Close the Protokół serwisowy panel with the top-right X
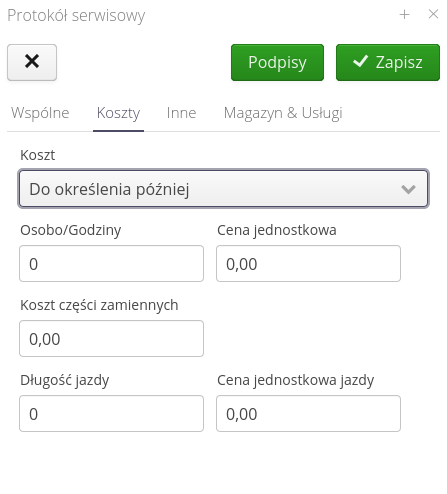Viewport: 447px width, 494px height. click(433, 14)
